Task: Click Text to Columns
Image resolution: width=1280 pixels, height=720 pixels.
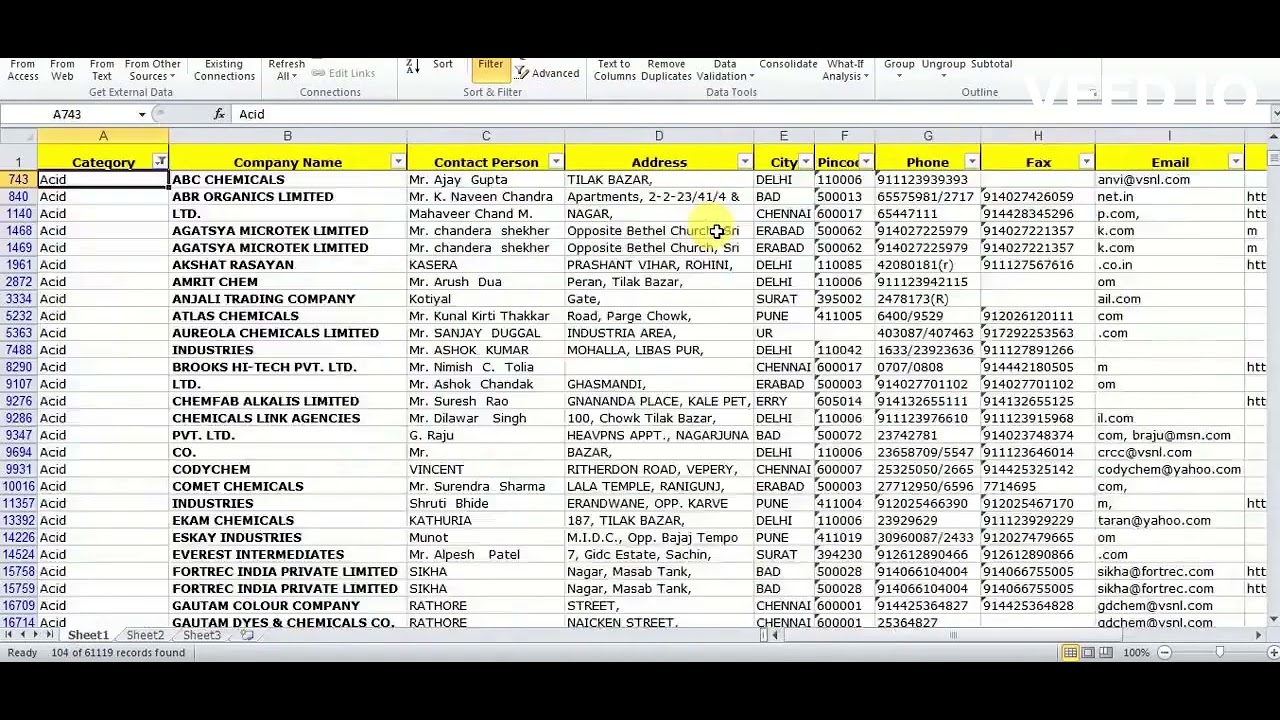Action: (614, 70)
